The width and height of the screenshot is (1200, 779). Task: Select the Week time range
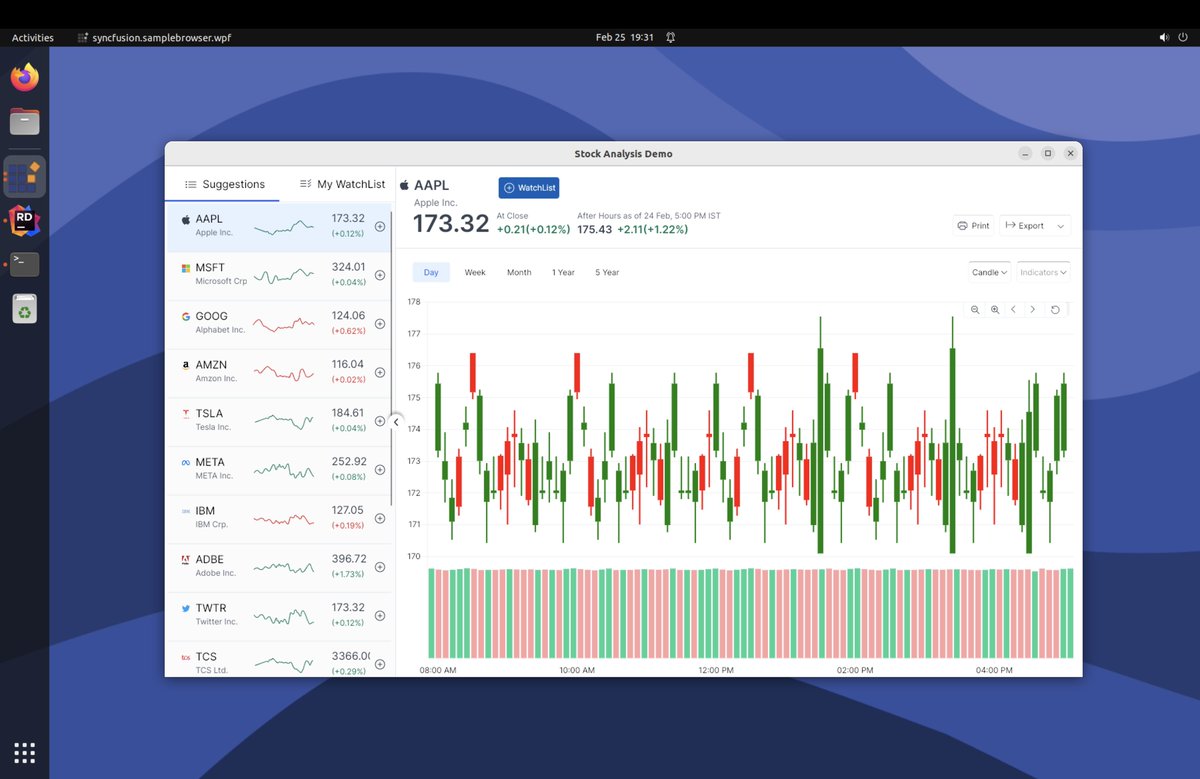[475, 272]
